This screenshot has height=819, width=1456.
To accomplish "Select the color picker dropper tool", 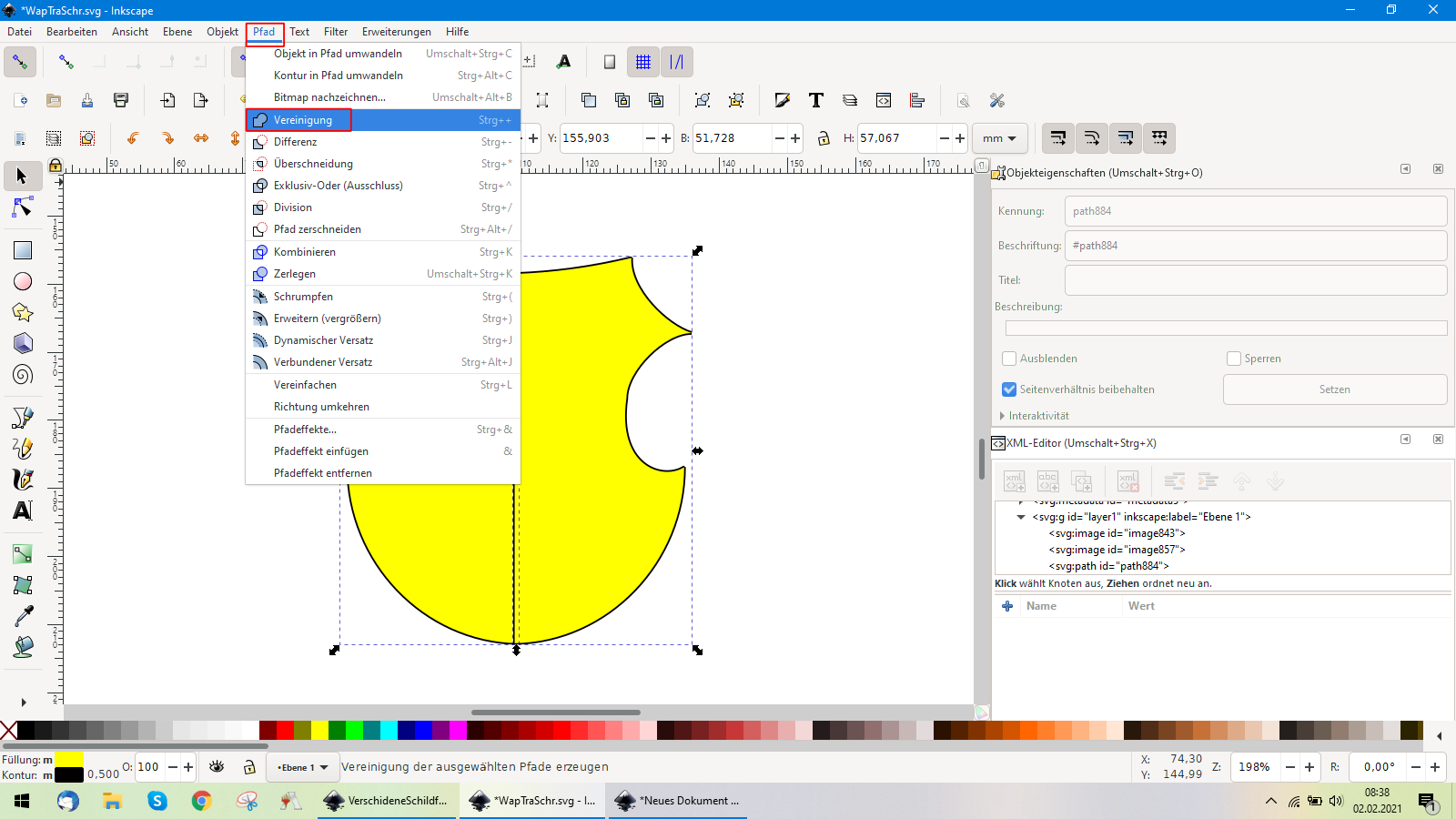I will [23, 616].
